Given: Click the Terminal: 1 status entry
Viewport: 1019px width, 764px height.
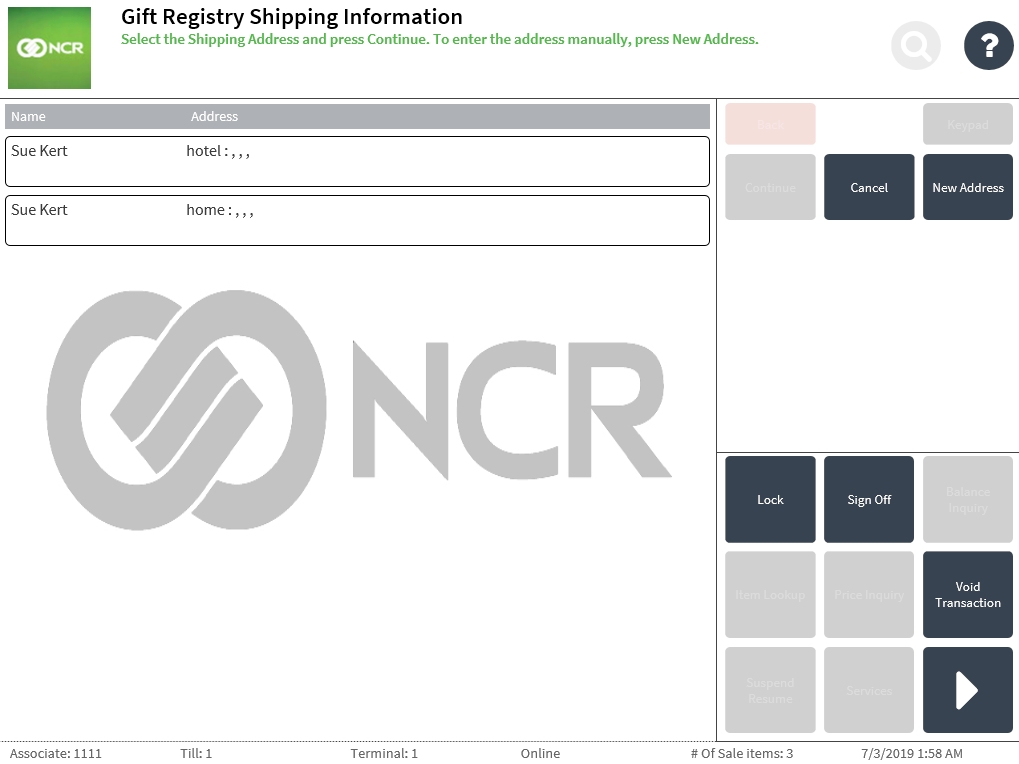Looking at the screenshot, I should 384,753.
